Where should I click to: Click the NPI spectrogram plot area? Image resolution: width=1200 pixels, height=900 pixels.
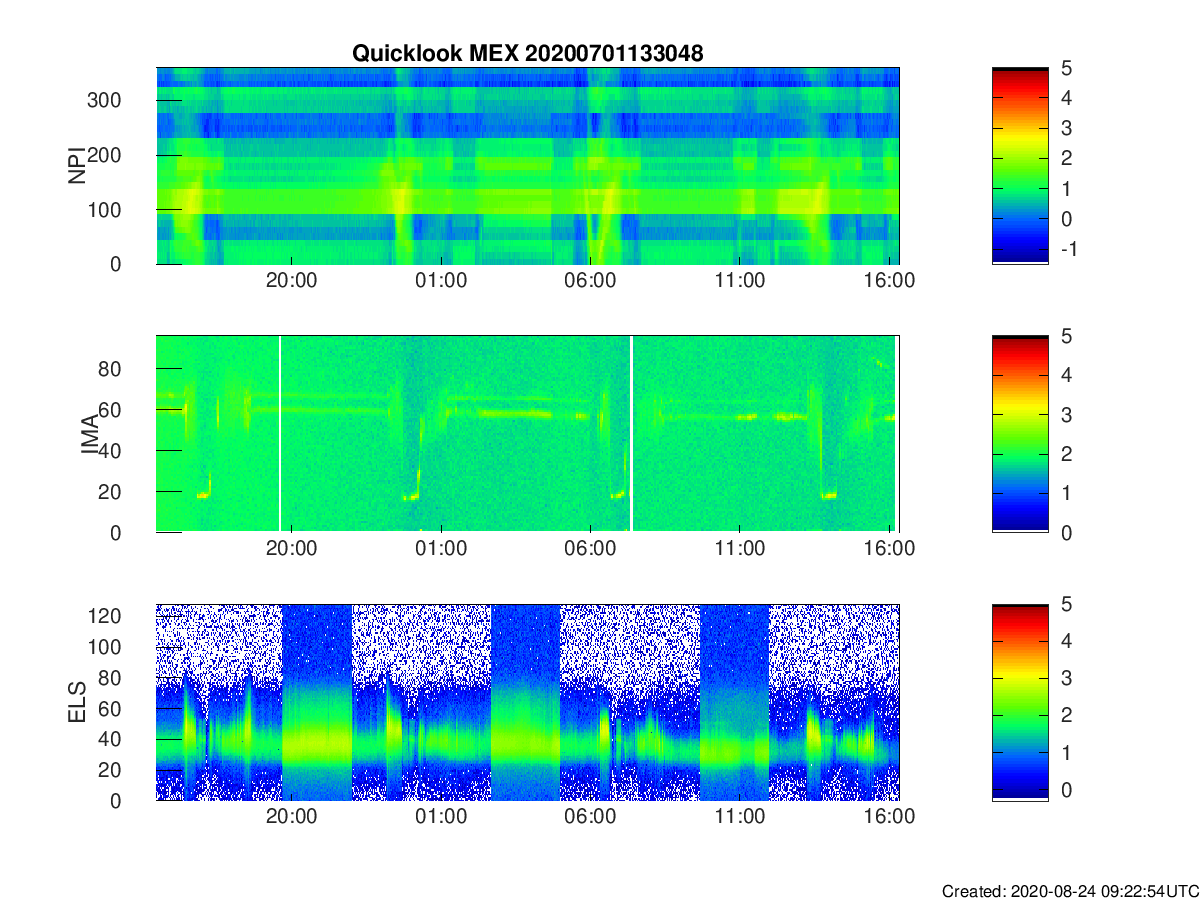(x=528, y=166)
